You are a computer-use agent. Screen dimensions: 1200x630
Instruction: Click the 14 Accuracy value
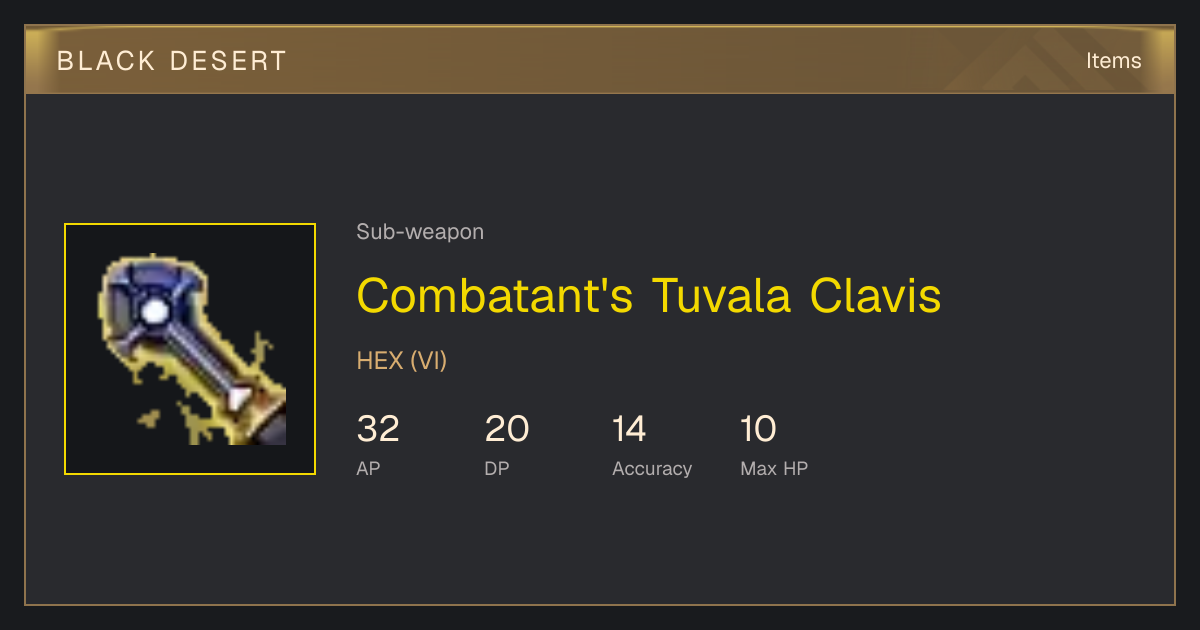coord(629,429)
